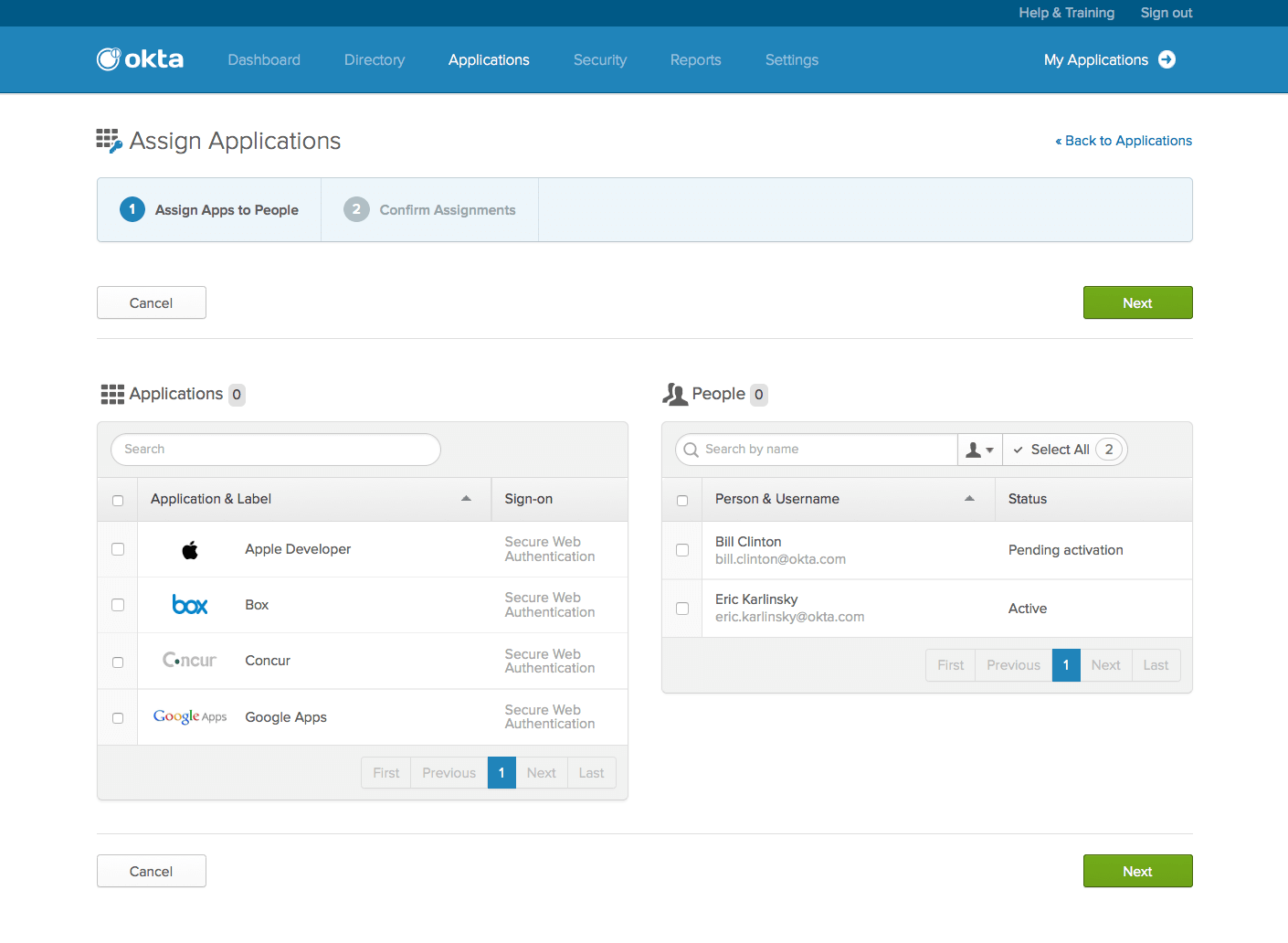Screen dimensions: 1288x943
Task: Check the Apple Developer checkbox
Action: tap(118, 549)
